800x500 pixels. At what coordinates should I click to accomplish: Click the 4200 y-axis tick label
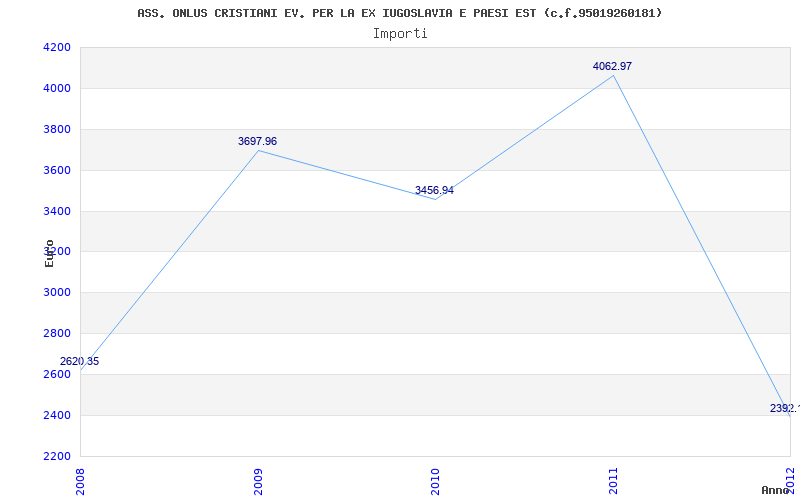tap(56, 48)
